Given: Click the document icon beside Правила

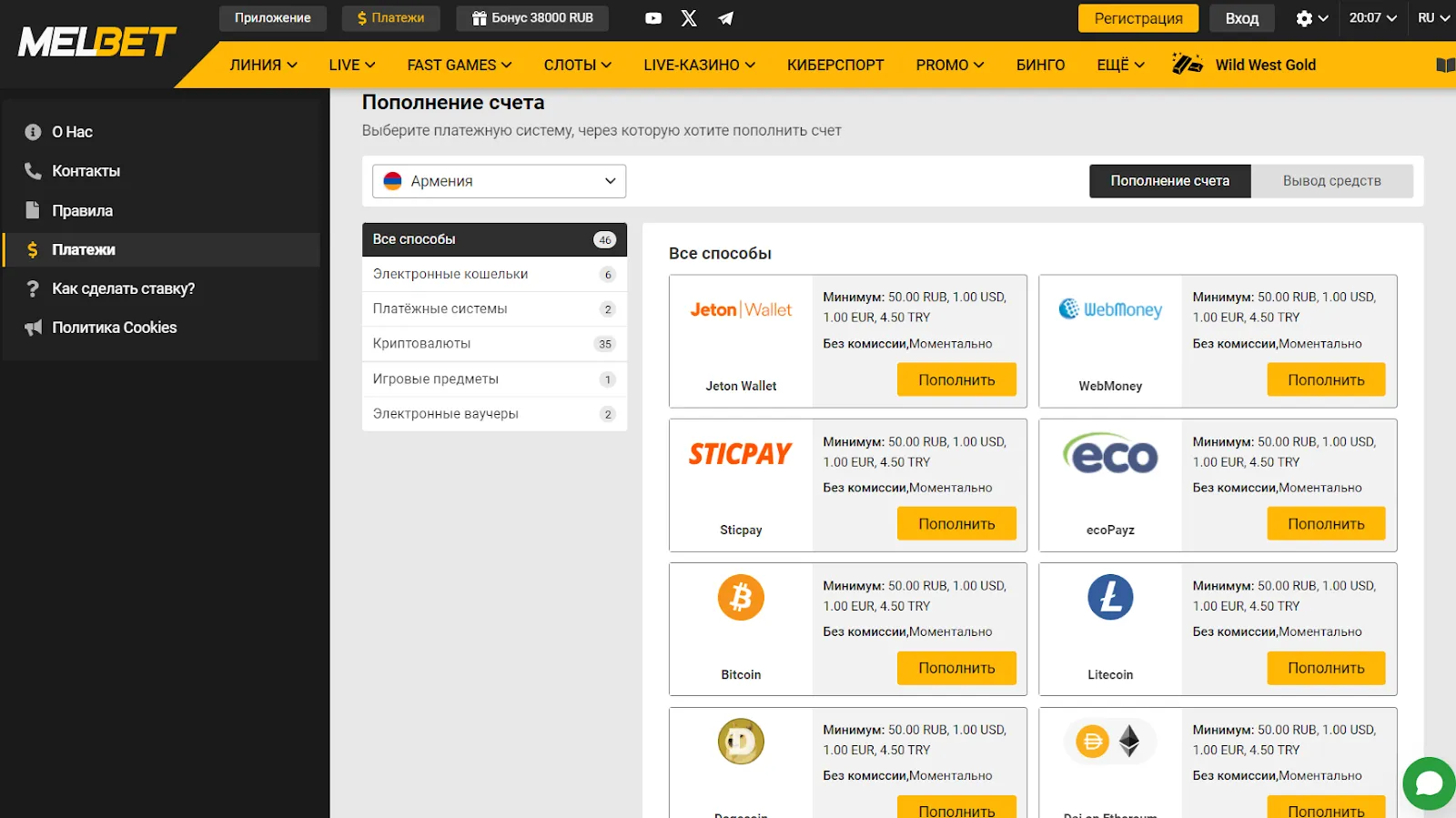Looking at the screenshot, I should point(33,210).
